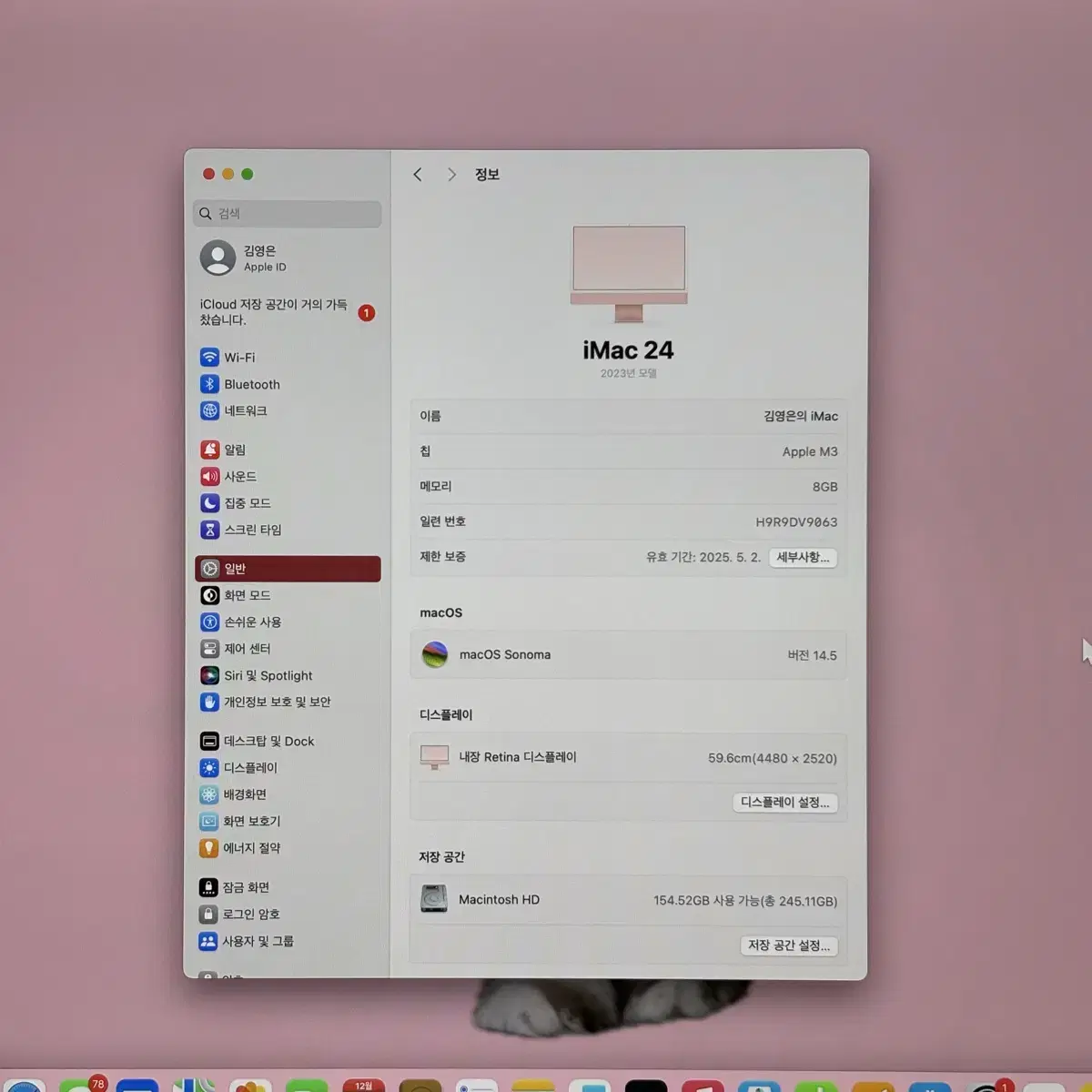Screen dimensions: 1092x1092
Task: Go to 사운드 (Sound) settings
Action: 288,476
